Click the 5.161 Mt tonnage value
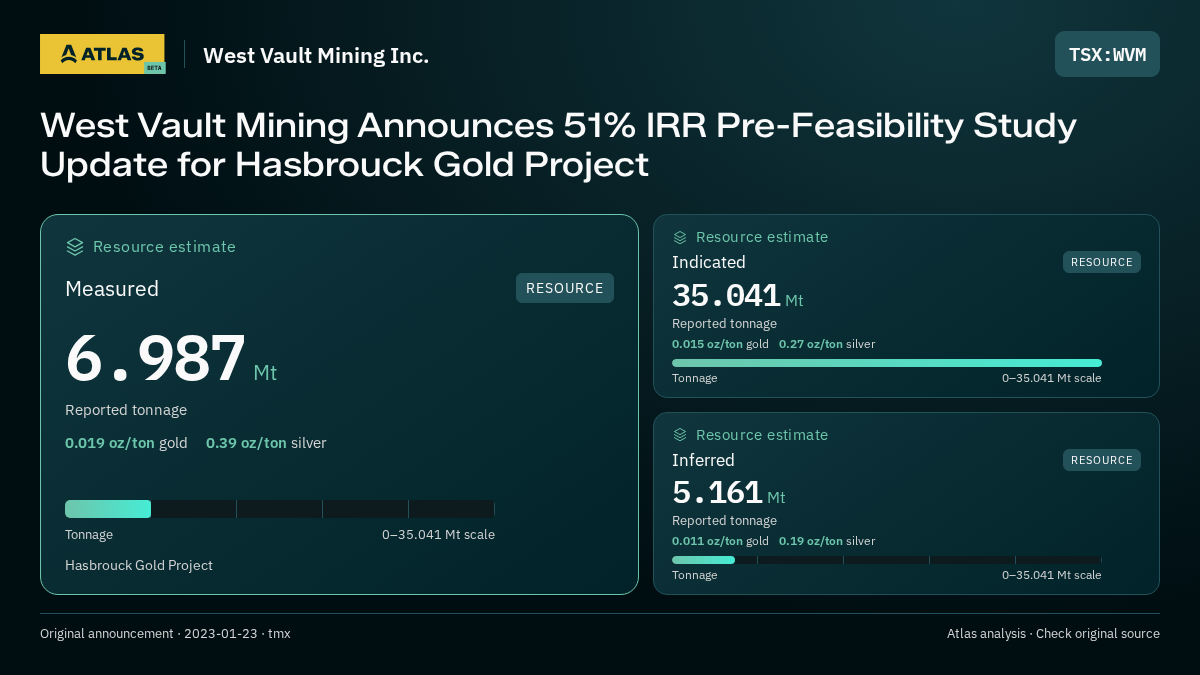 (x=729, y=493)
